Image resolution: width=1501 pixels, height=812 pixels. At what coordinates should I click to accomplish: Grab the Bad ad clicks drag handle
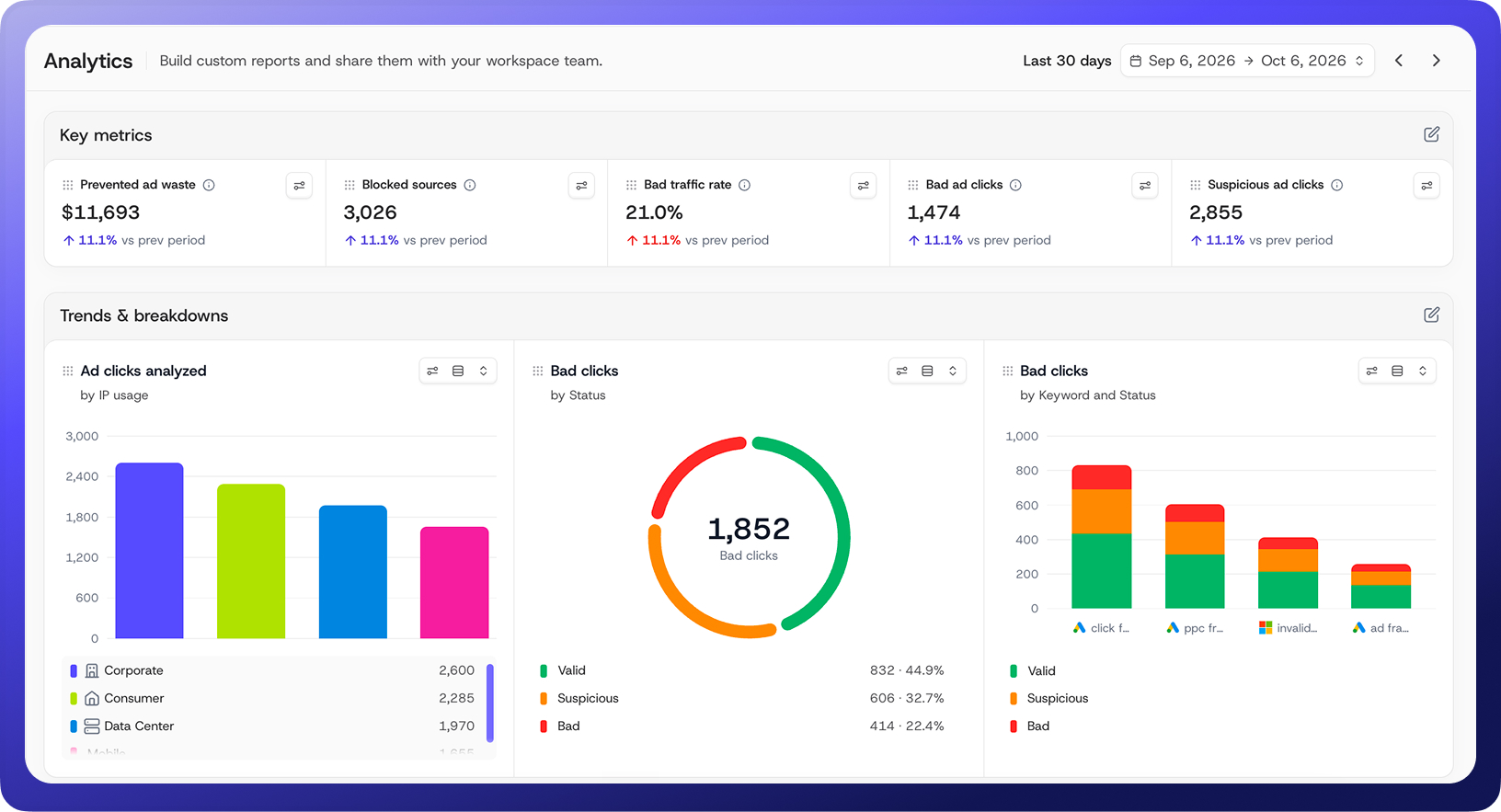coord(913,185)
